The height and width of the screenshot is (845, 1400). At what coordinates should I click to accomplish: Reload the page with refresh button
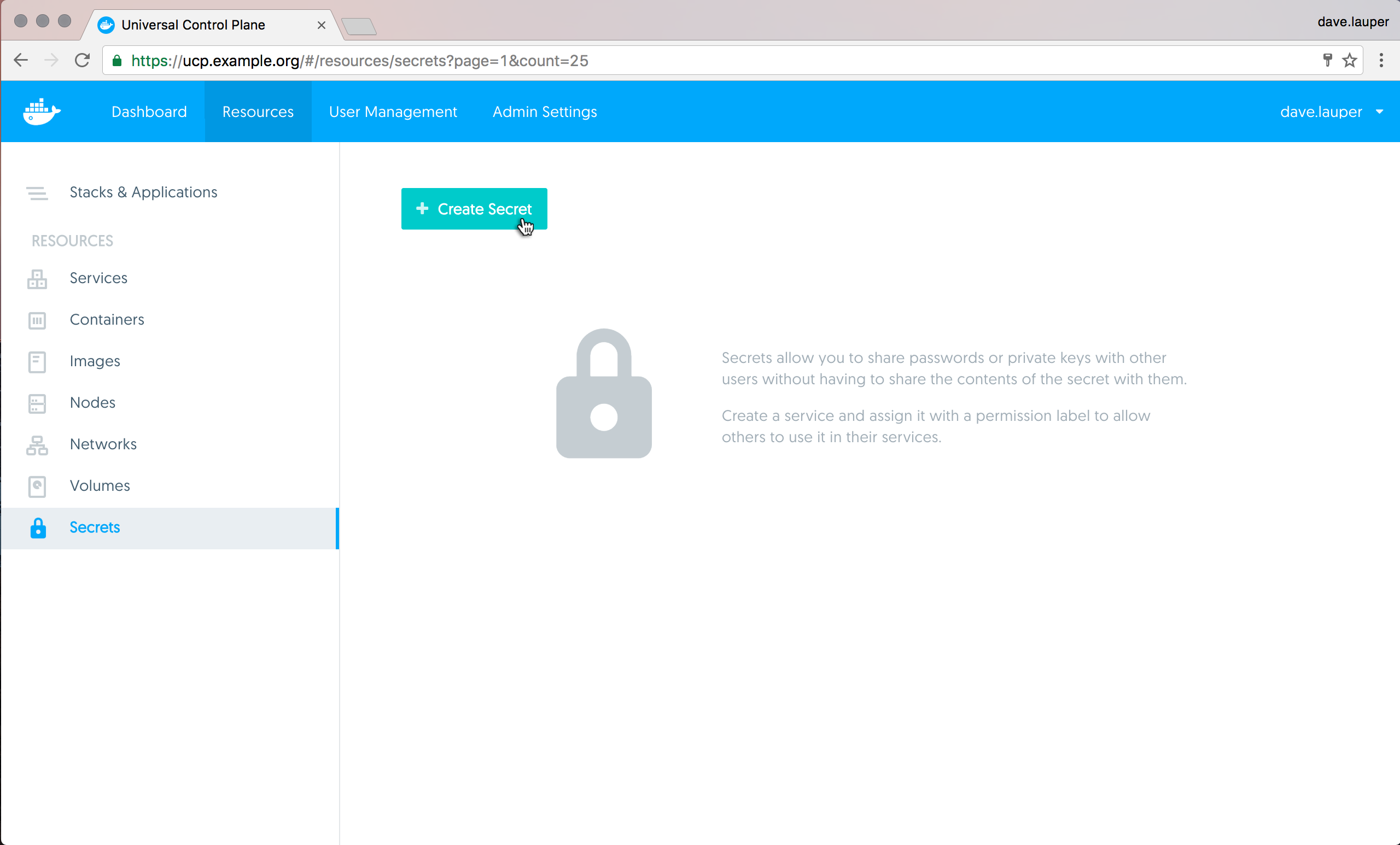pos(83,60)
